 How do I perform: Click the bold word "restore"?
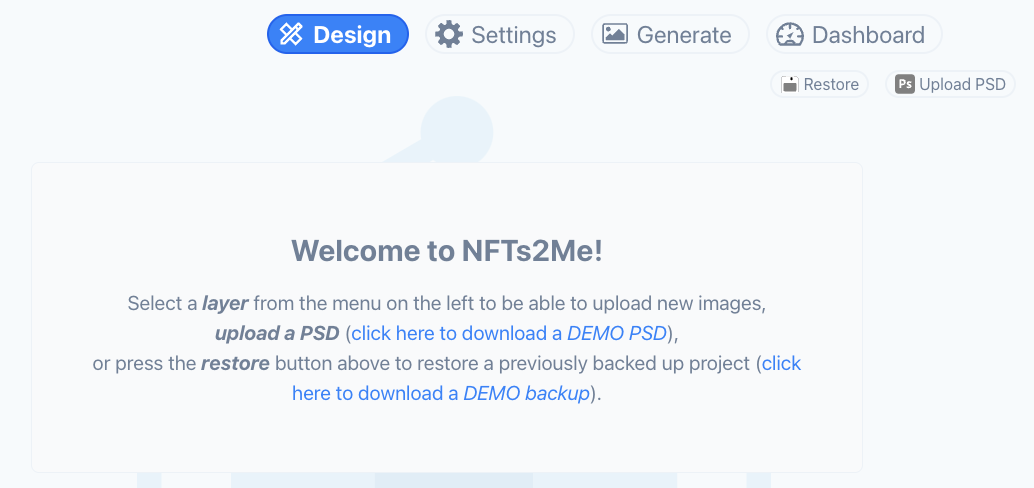coord(235,363)
